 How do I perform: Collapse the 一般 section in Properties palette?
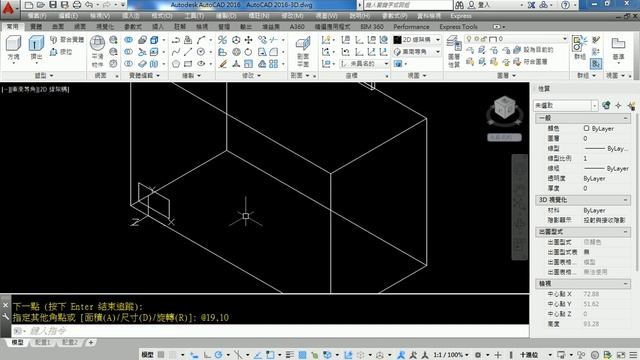pos(625,118)
